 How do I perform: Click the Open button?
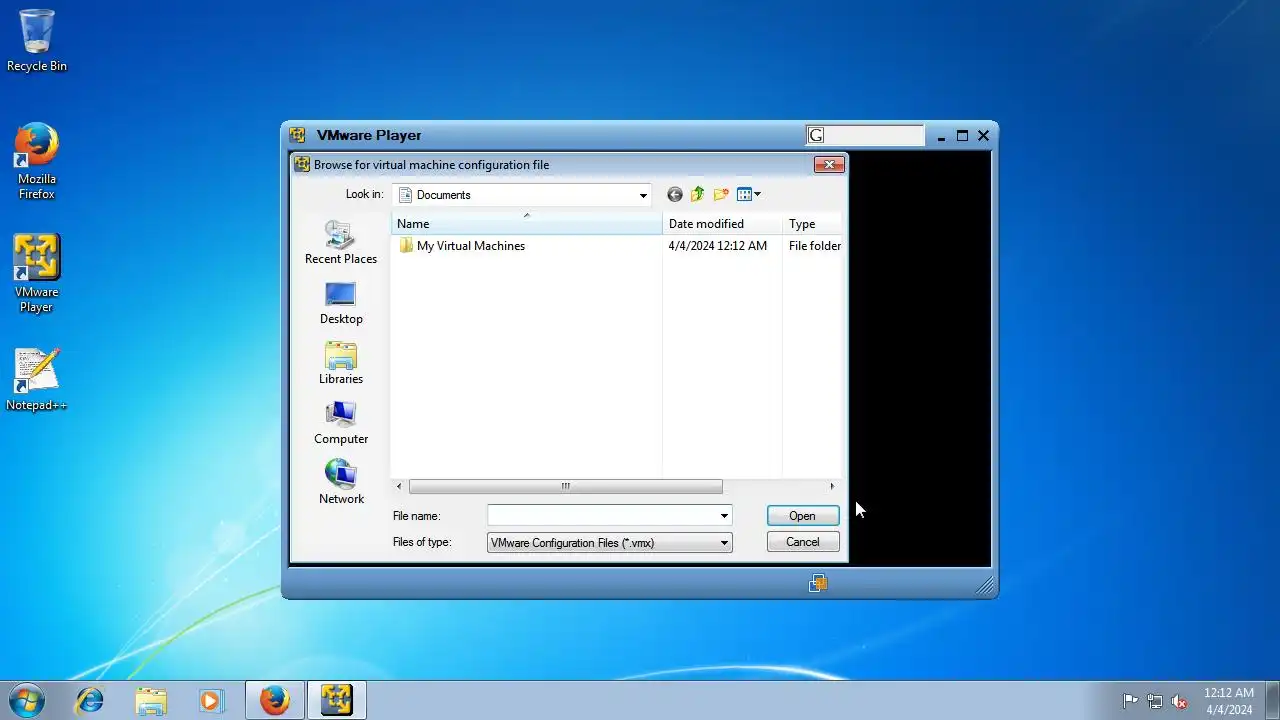tap(802, 516)
